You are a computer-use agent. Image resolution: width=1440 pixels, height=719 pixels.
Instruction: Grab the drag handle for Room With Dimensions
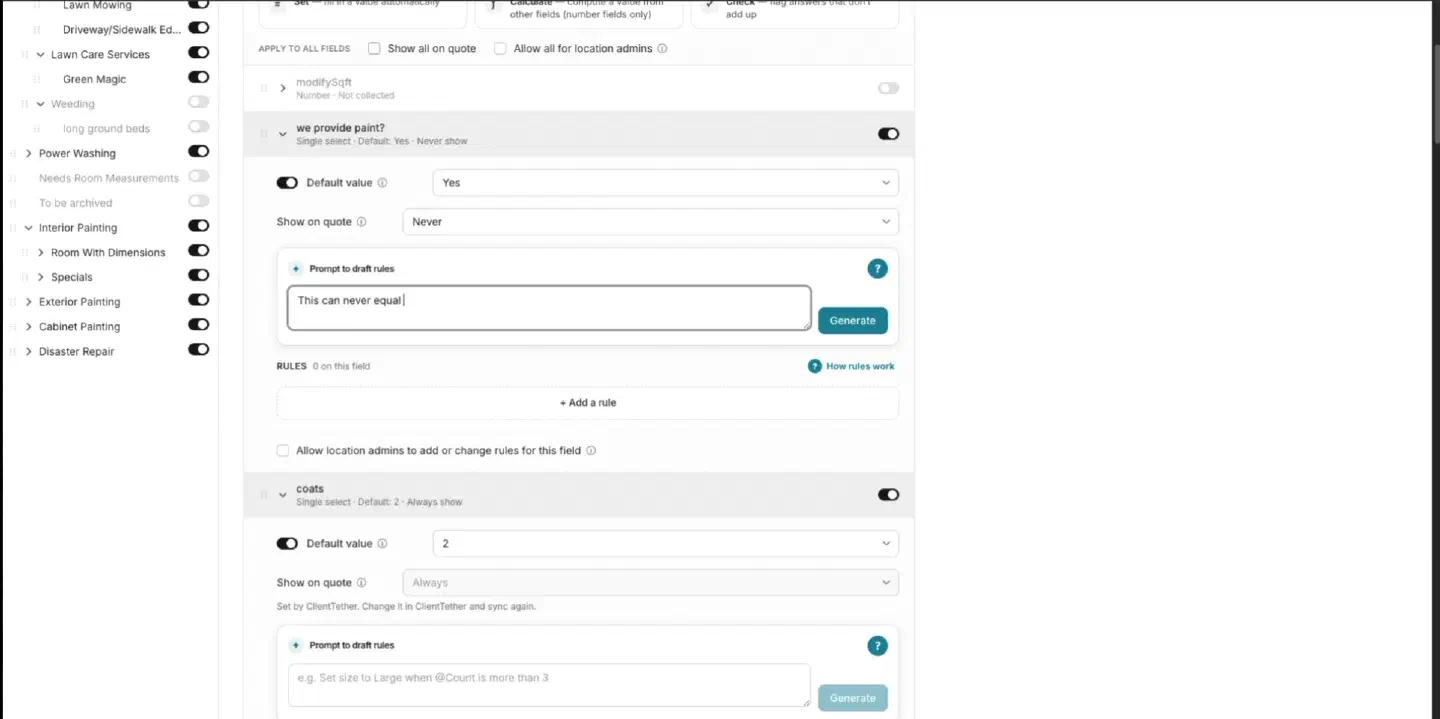coord(25,253)
